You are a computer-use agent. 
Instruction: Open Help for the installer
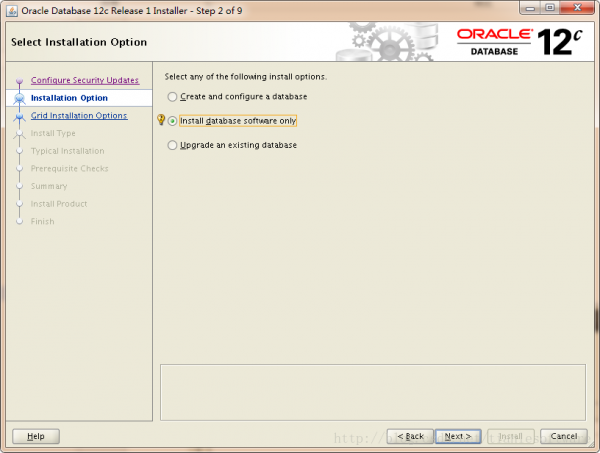coord(36,436)
